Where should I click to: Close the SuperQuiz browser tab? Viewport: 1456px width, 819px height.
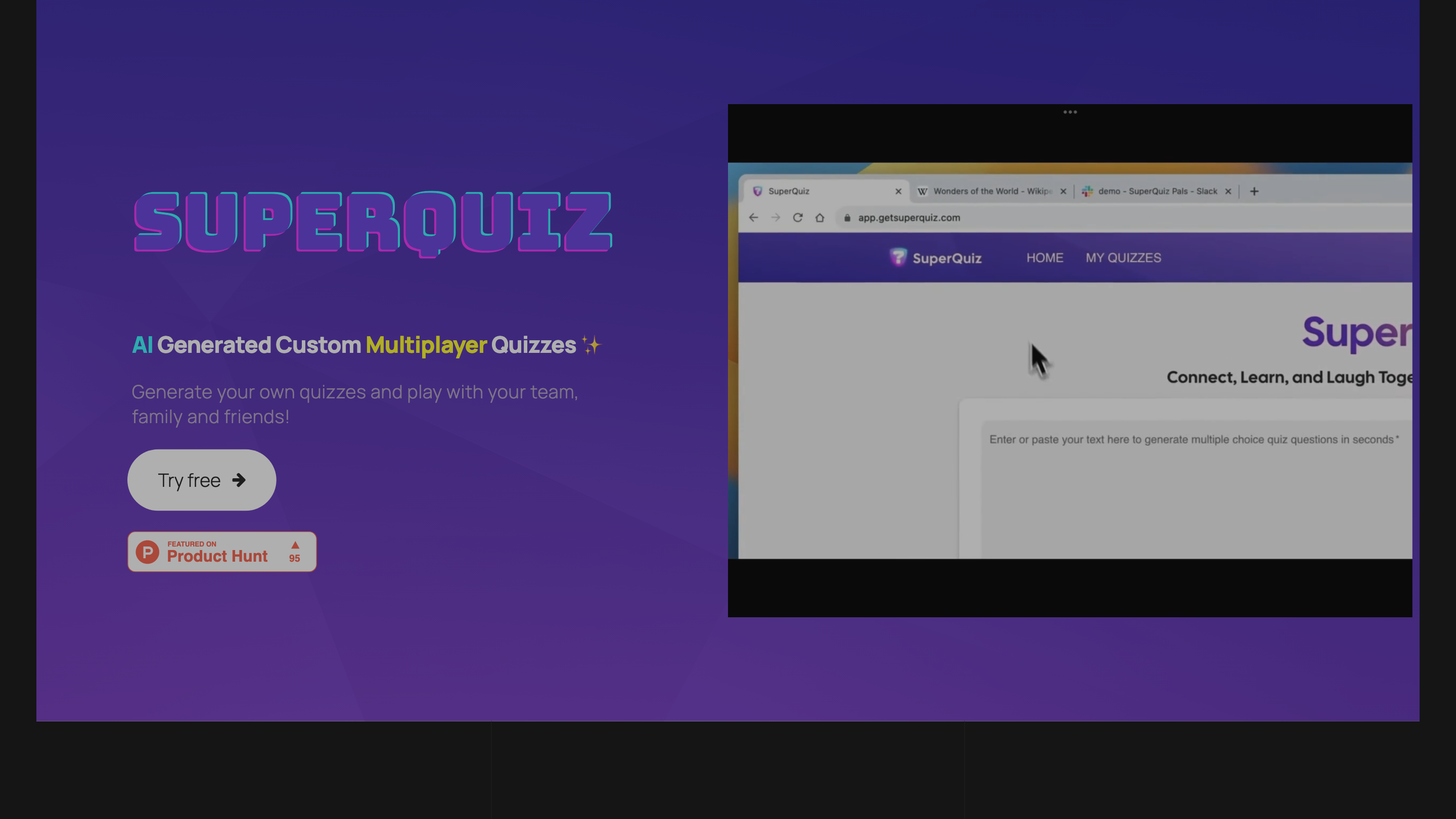click(x=898, y=191)
